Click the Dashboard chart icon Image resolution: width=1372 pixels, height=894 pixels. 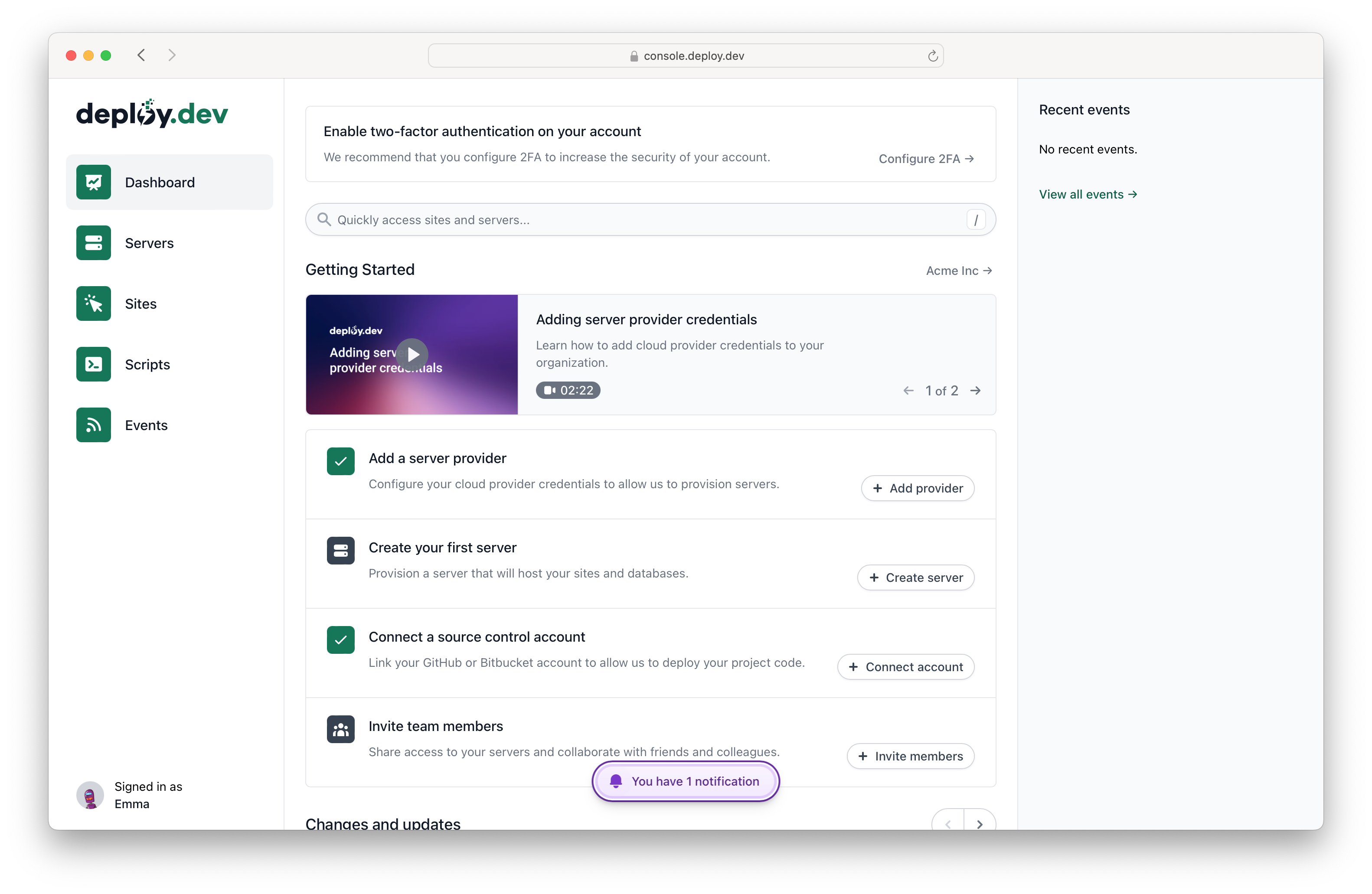tap(93, 182)
